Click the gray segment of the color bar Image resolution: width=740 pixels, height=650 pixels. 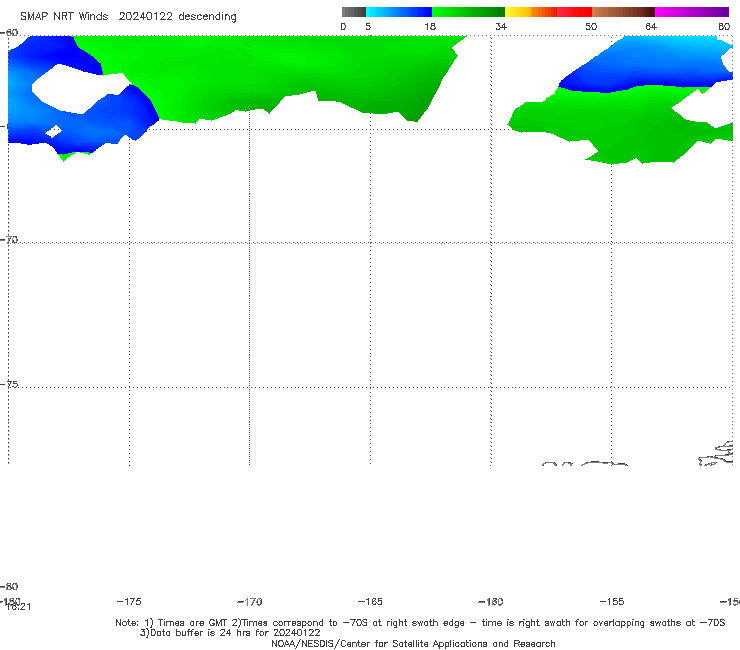tap(354, 12)
